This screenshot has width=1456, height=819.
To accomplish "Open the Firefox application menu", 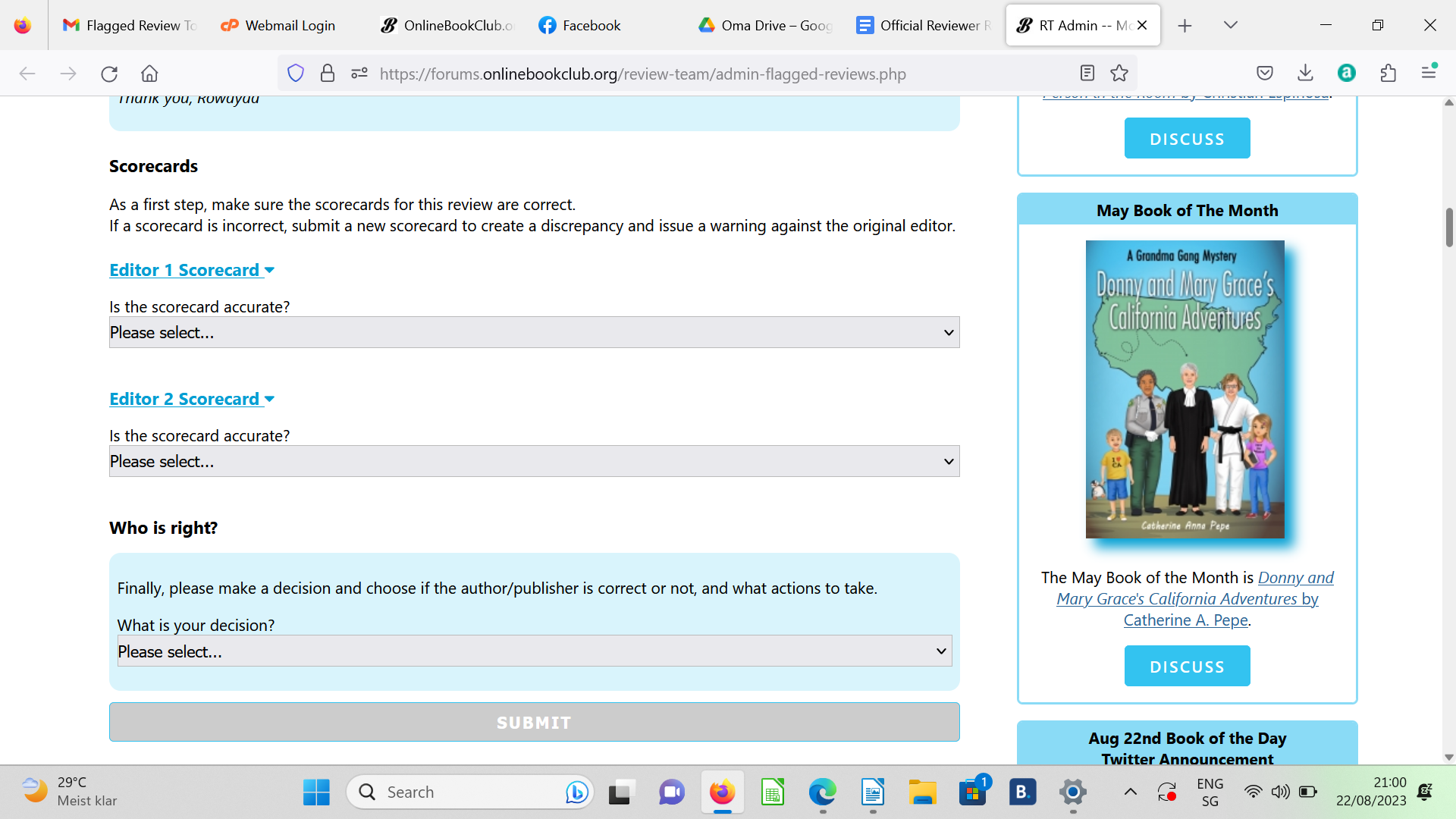I will coord(1429,73).
